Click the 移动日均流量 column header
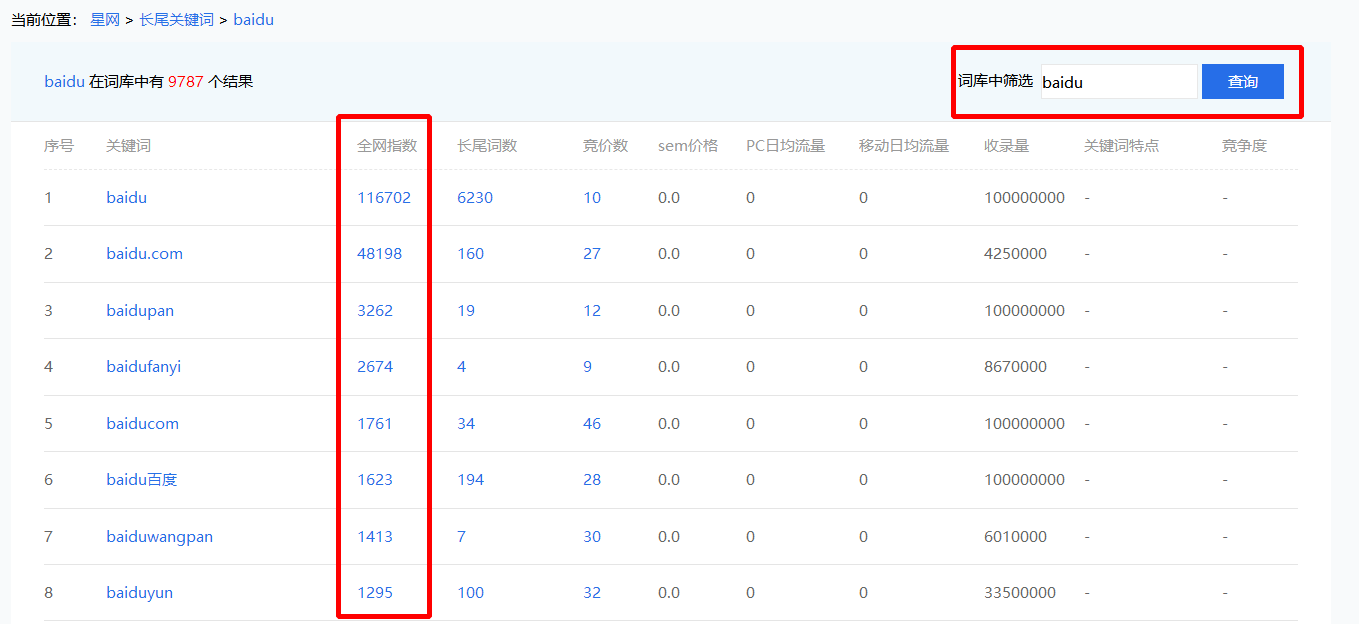Screen dimensions: 1359x624 904,146
